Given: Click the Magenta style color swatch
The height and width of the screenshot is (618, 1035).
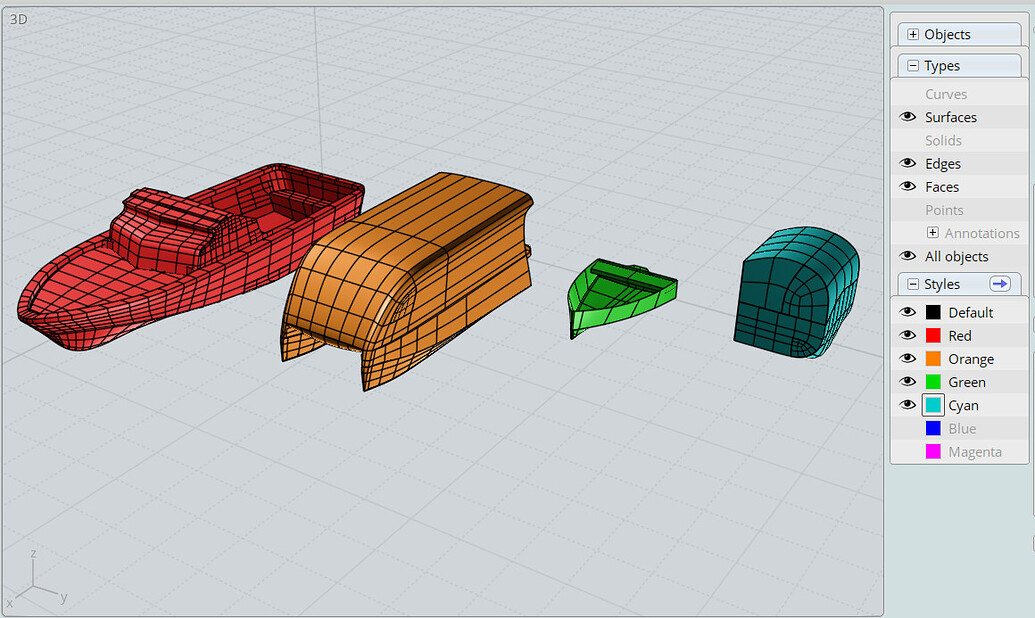Looking at the screenshot, I should pyautogui.click(x=933, y=452).
